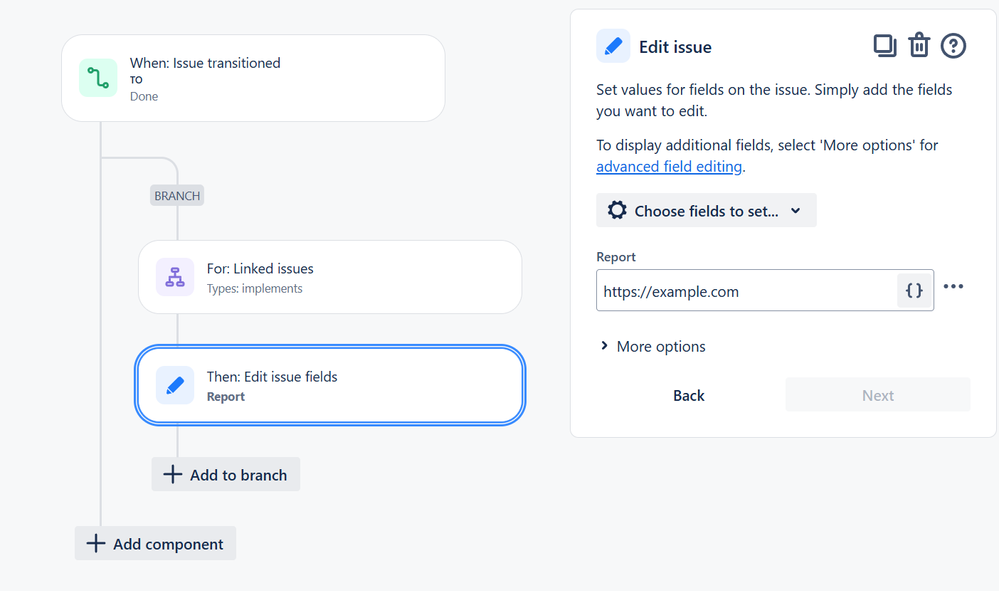Click the green transition trigger icon
The width and height of the screenshot is (999, 591).
[98, 78]
